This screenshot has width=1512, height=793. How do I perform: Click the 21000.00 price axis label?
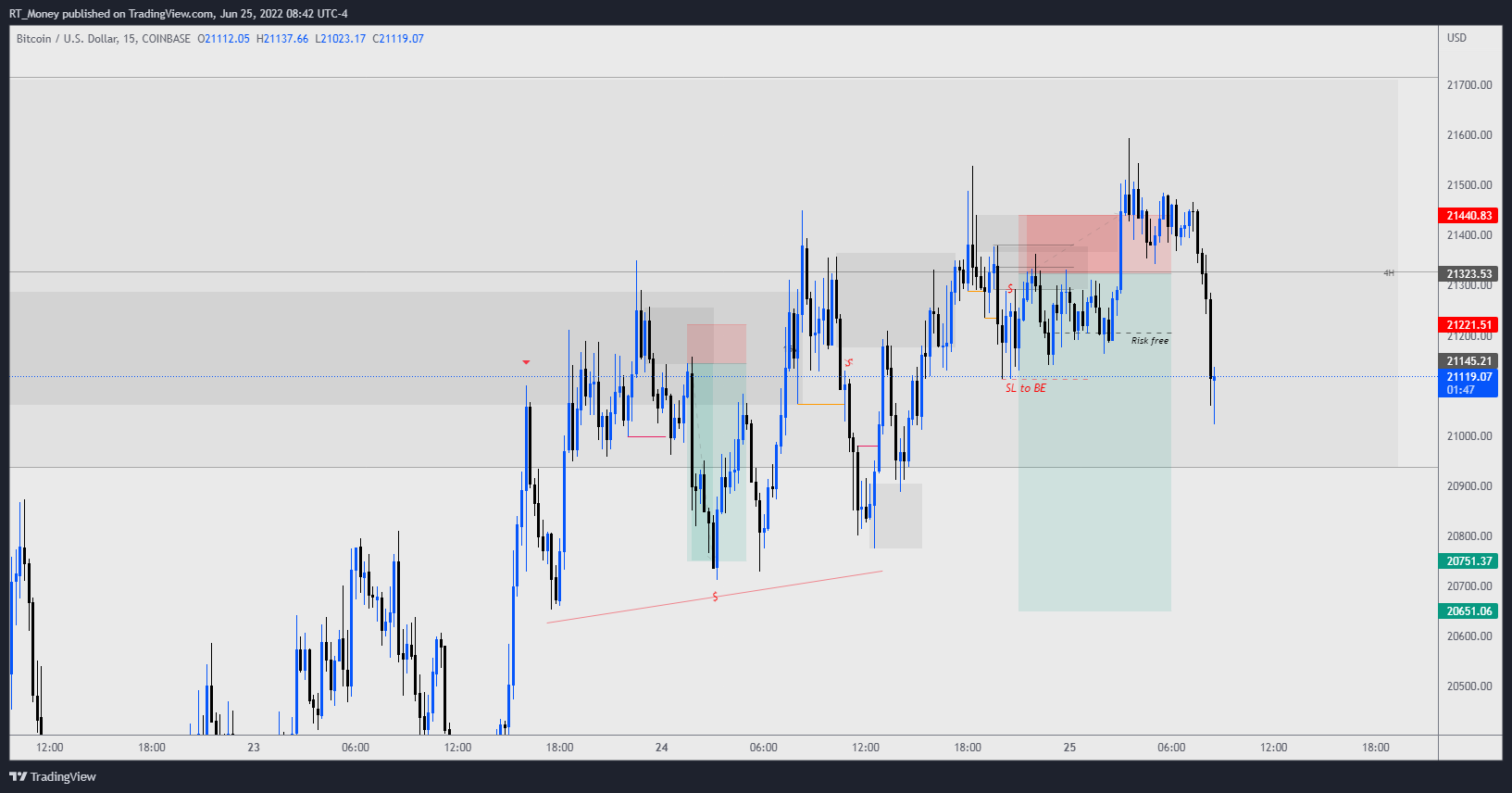point(1469,436)
